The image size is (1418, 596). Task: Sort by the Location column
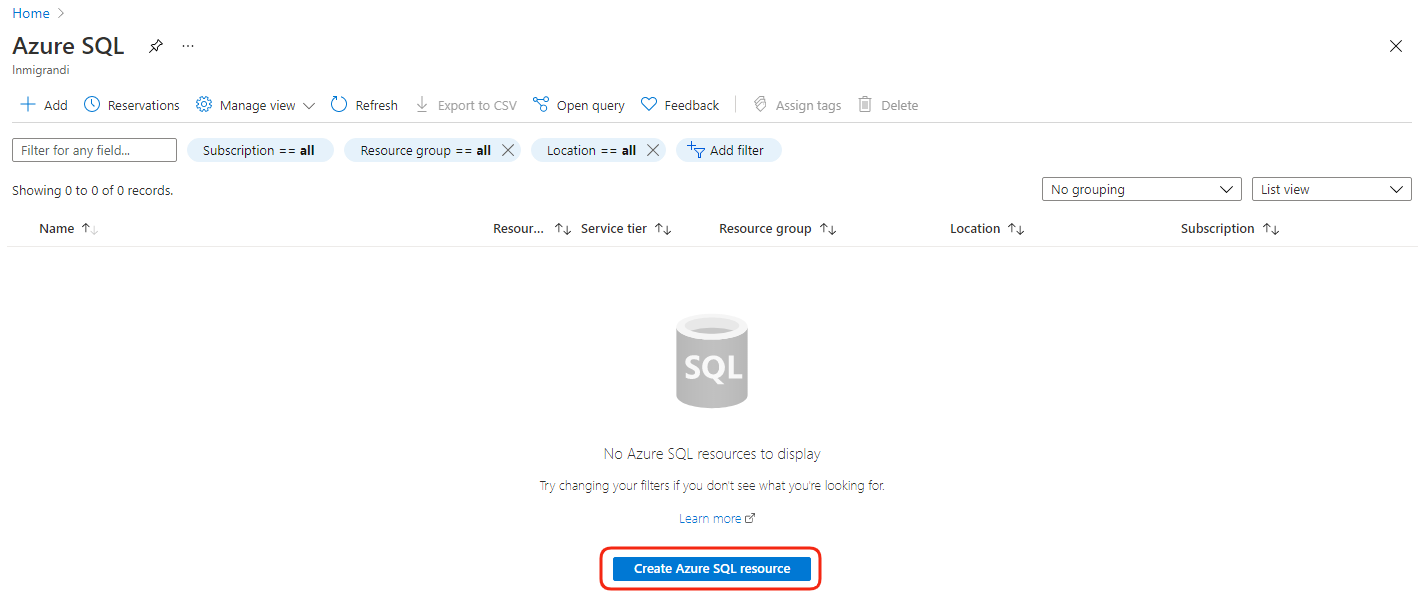tap(987, 229)
